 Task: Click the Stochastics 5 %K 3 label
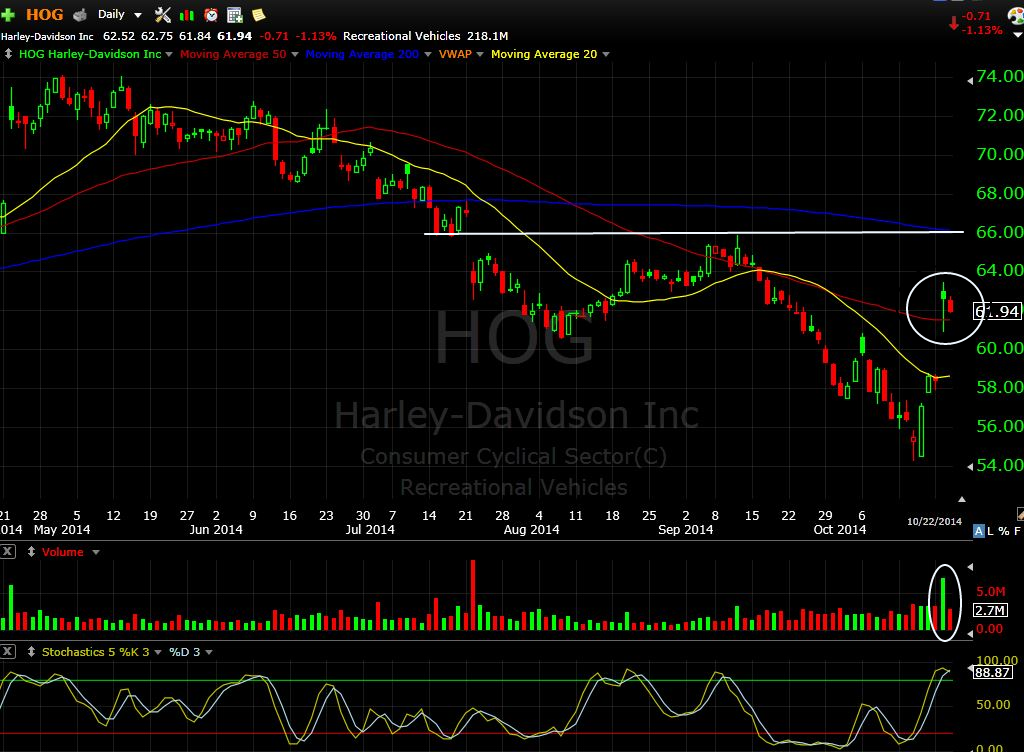coord(95,651)
